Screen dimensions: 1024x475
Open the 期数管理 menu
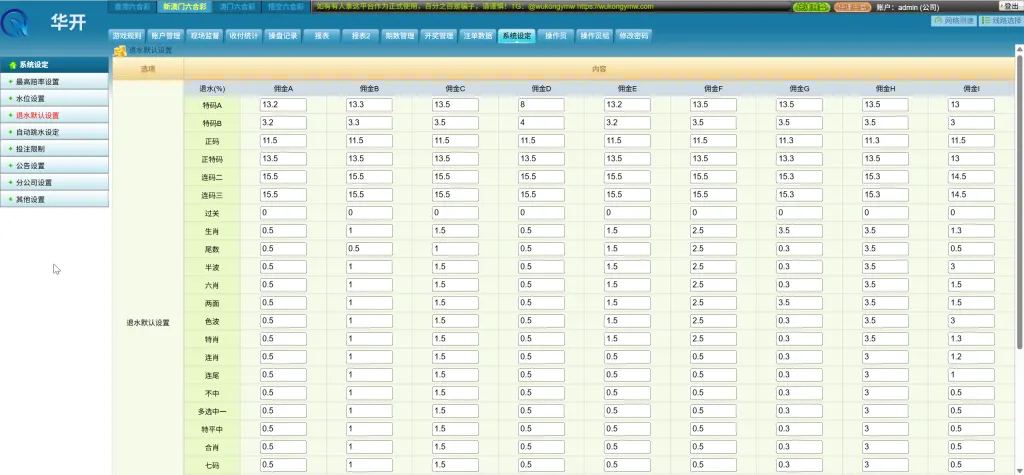(399, 36)
